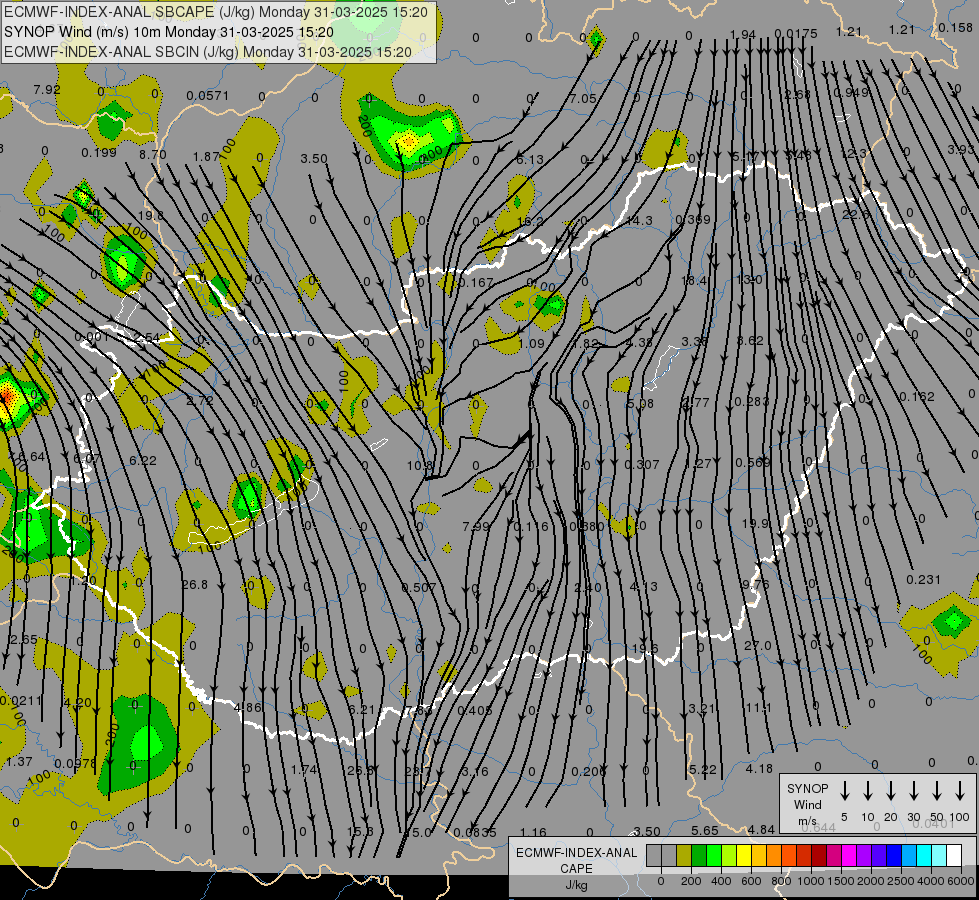Select the SBCAPE title line at top
This screenshot has height=900, width=979.
pos(216,12)
